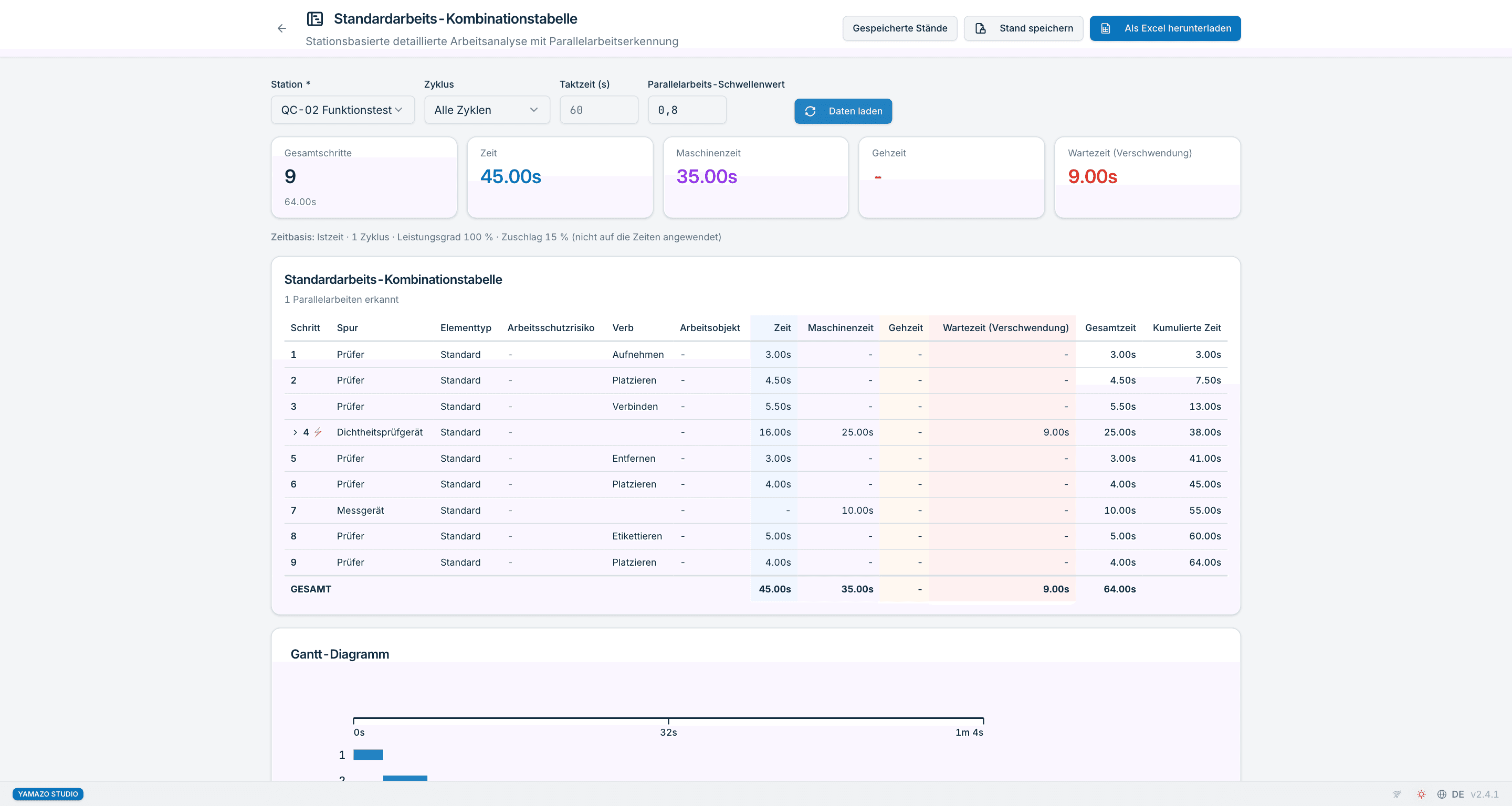Screen dimensions: 1512x806
Task: Click the blue Gantt bar for step 1
Action: click(x=368, y=755)
